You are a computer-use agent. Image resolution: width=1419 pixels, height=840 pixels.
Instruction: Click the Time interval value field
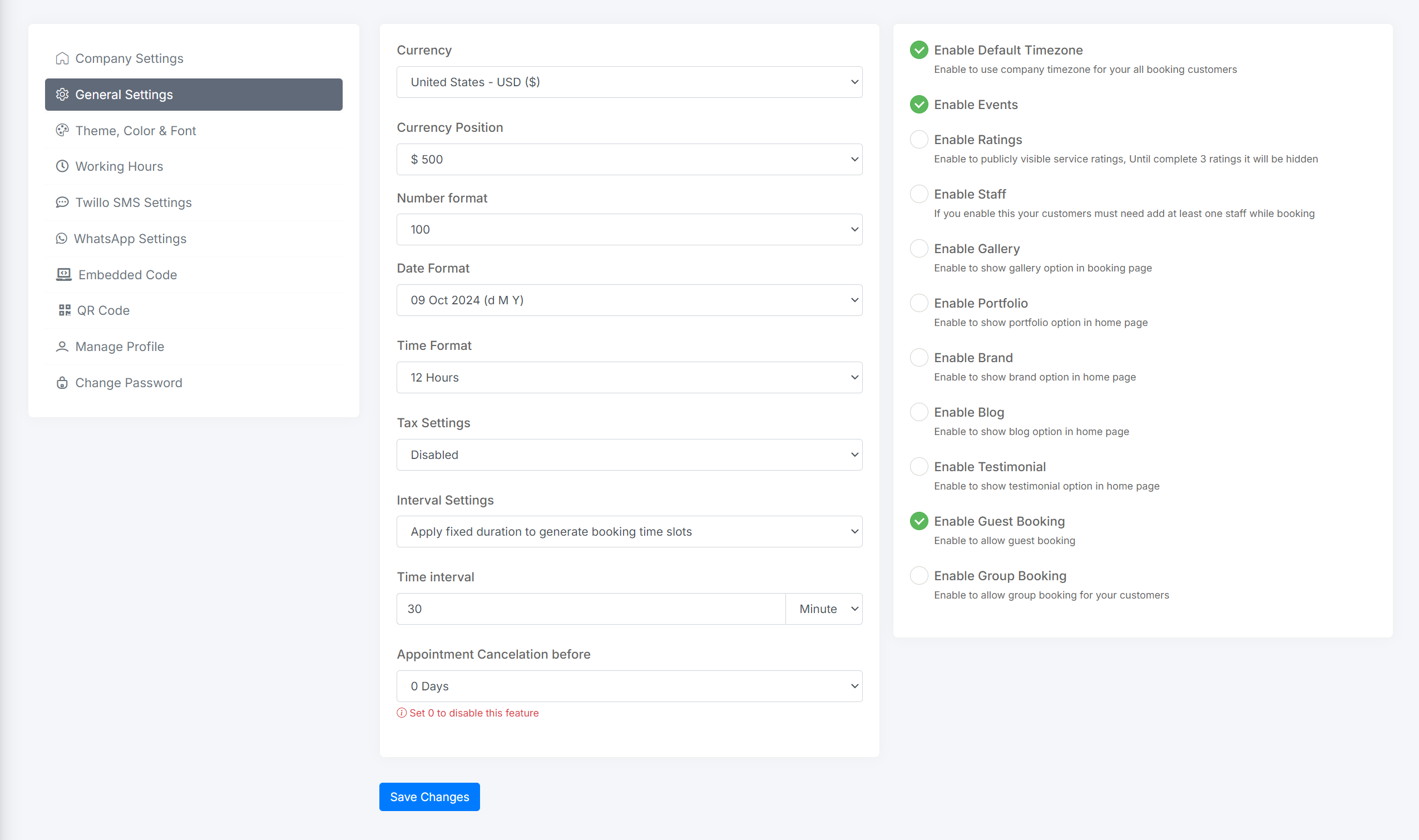(591, 609)
